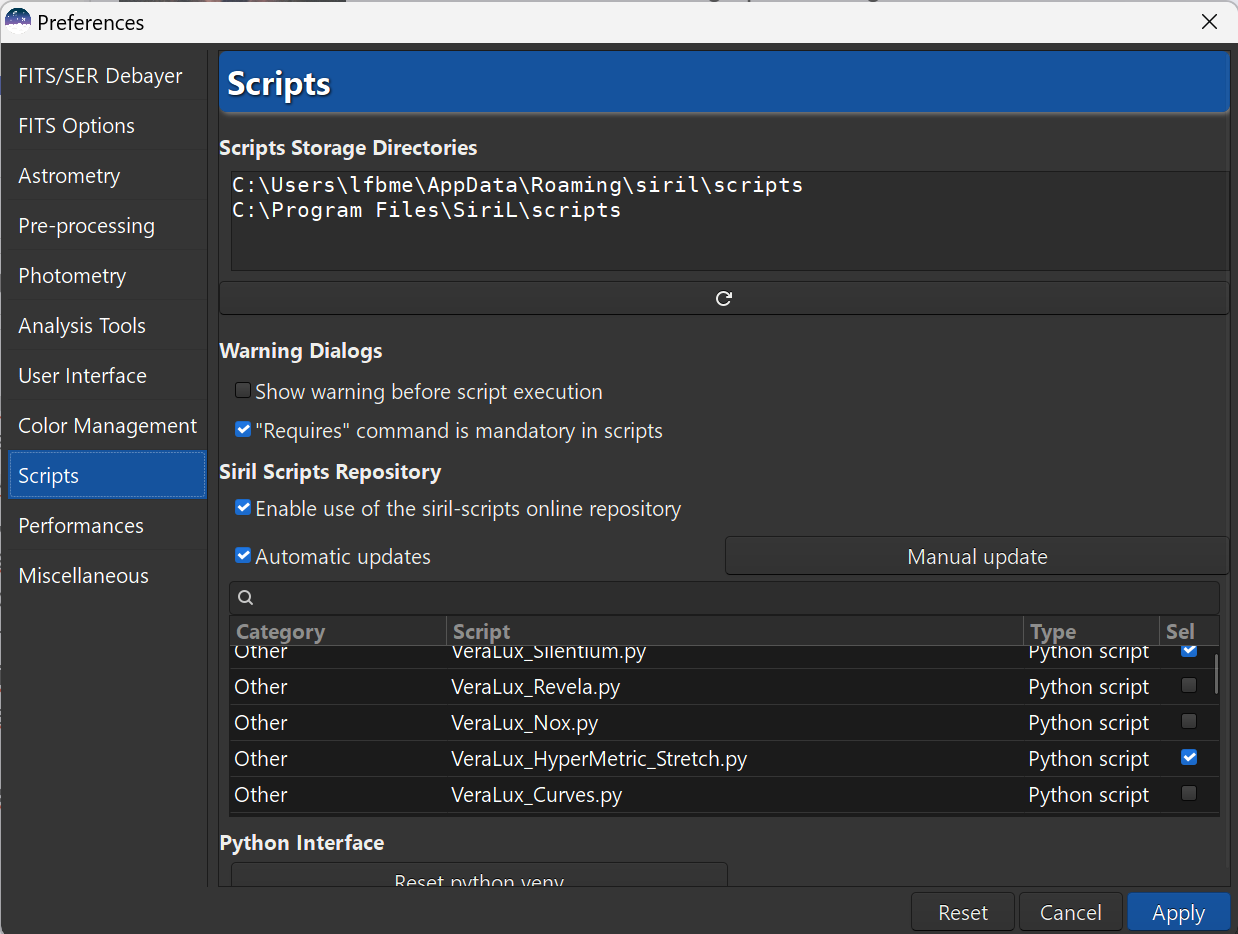Image resolution: width=1238 pixels, height=934 pixels.
Task: Uncheck VeraLux_Silentium.py checkbox
Action: point(1189,651)
